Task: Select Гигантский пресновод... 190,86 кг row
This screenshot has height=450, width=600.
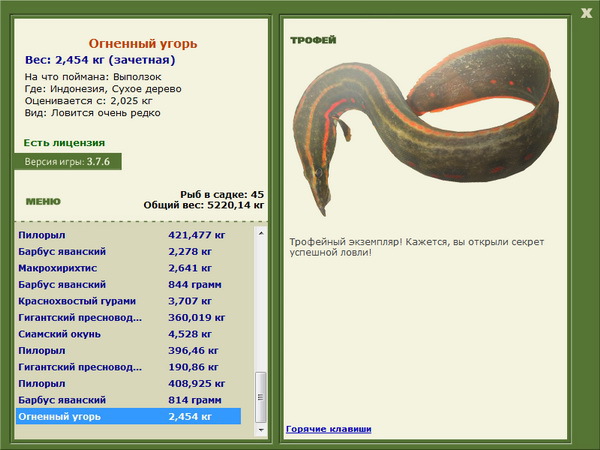Action: click(129, 367)
